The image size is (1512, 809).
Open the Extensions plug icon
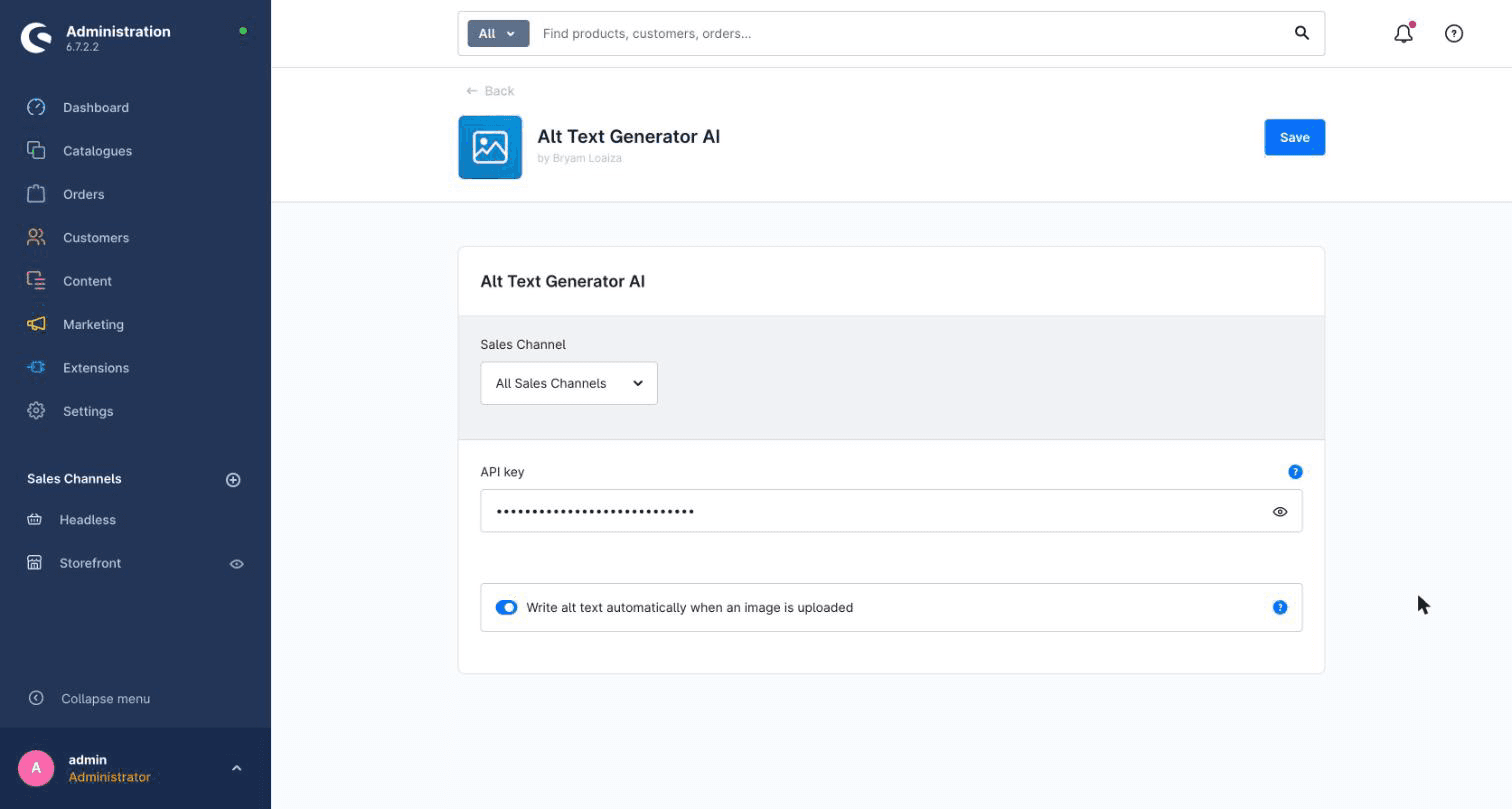click(x=36, y=367)
